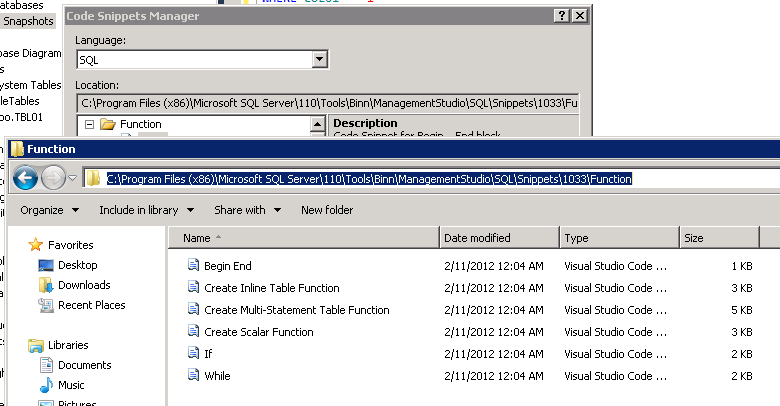Click the Function label in snippets tree
The height and width of the screenshot is (406, 780).
140,124
